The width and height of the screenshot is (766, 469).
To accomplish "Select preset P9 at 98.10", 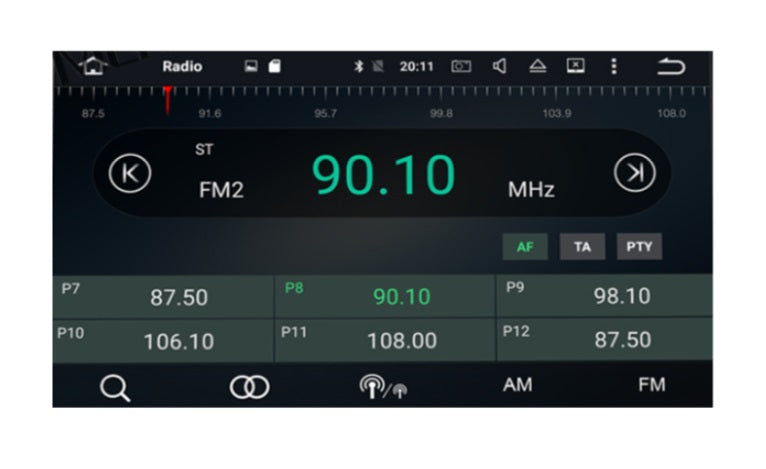I will [x=604, y=296].
